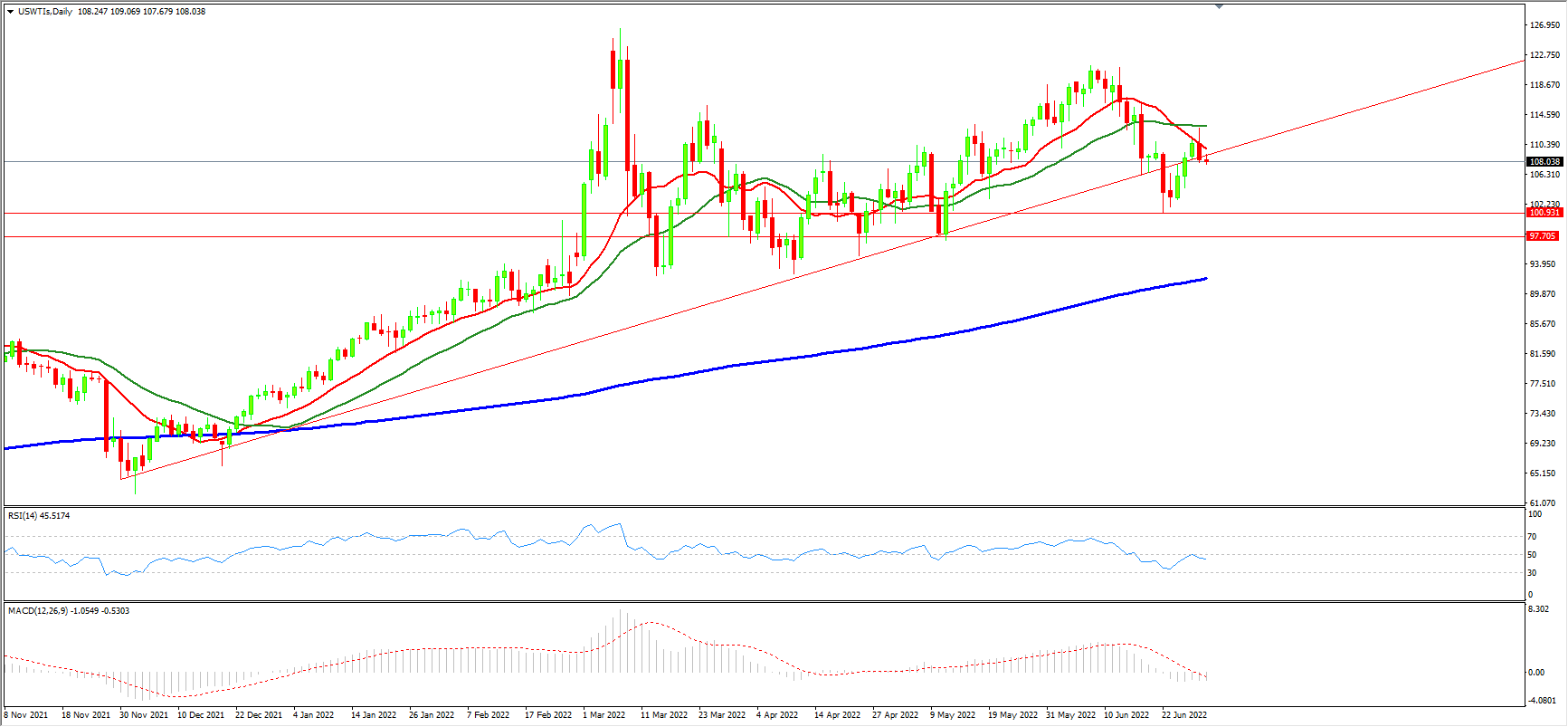Click the 61.070 price axis label
This screenshot has width=1568, height=727.
click(1543, 503)
